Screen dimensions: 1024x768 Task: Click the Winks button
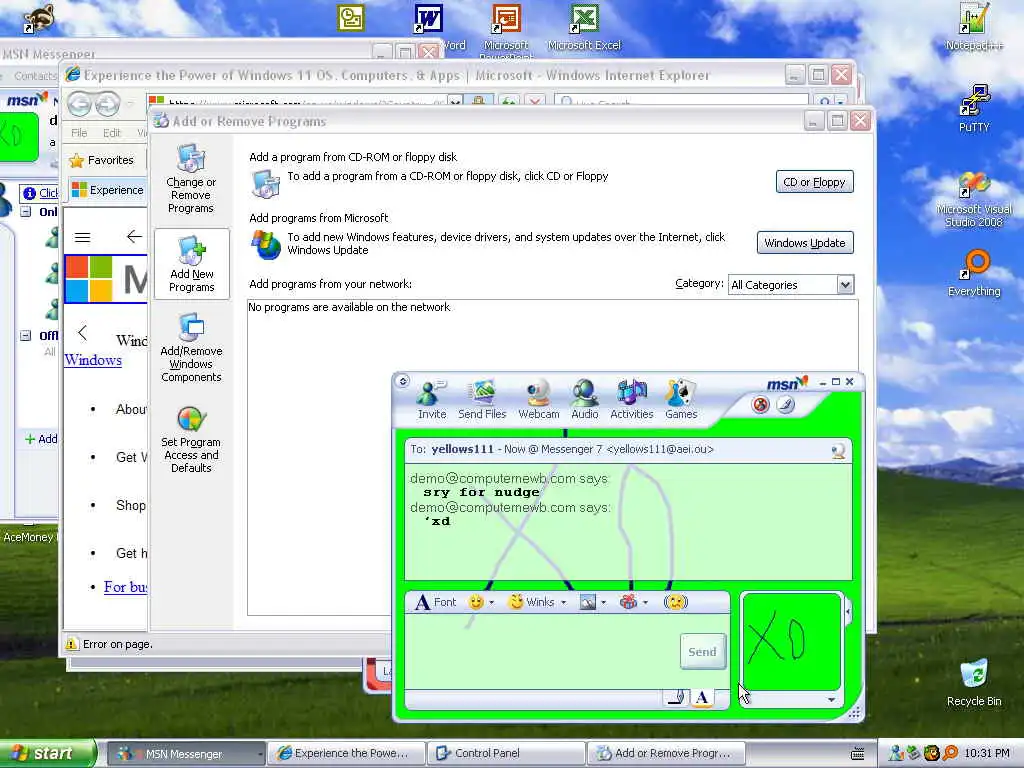tap(531, 602)
